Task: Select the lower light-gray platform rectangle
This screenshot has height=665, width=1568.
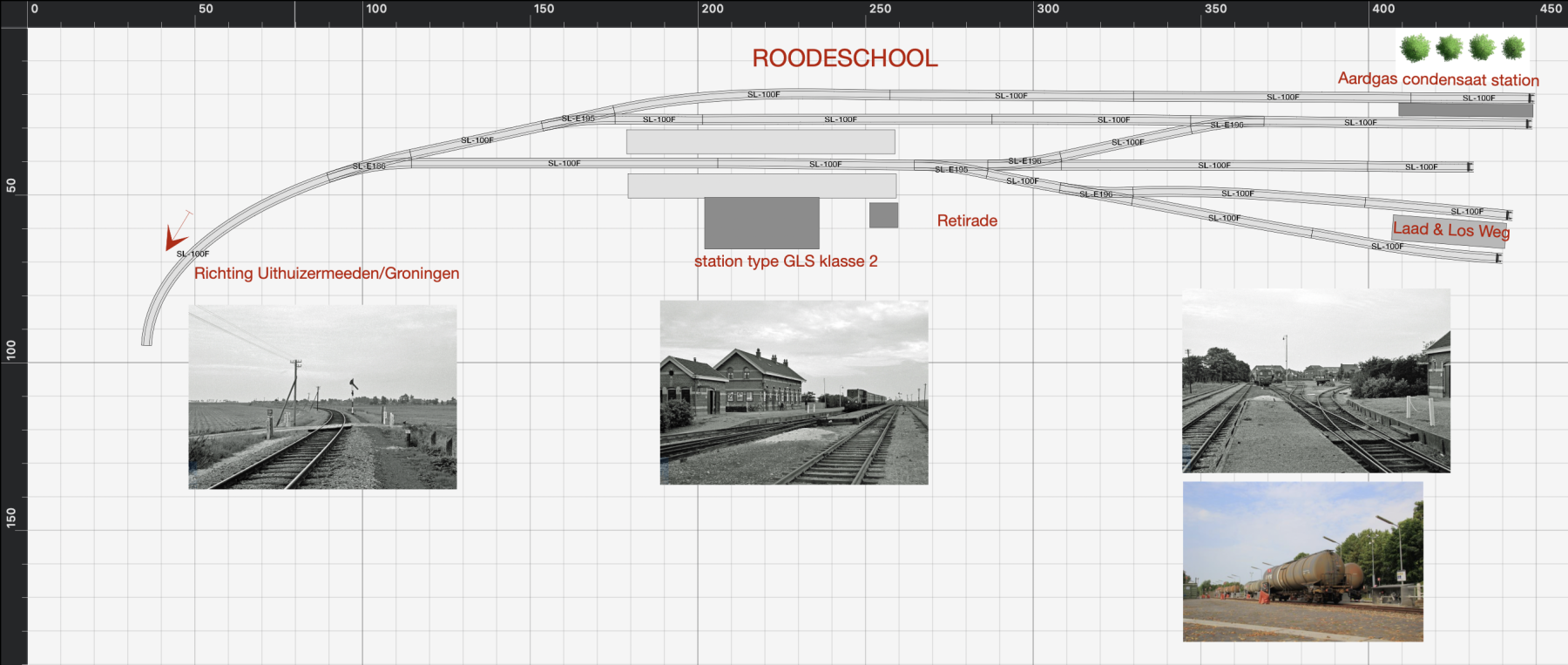Action: (762, 186)
